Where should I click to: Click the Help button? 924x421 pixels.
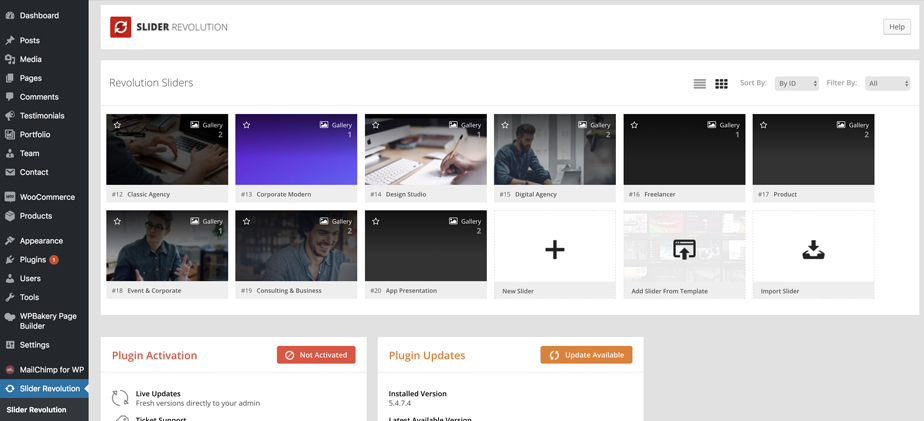[x=897, y=27]
